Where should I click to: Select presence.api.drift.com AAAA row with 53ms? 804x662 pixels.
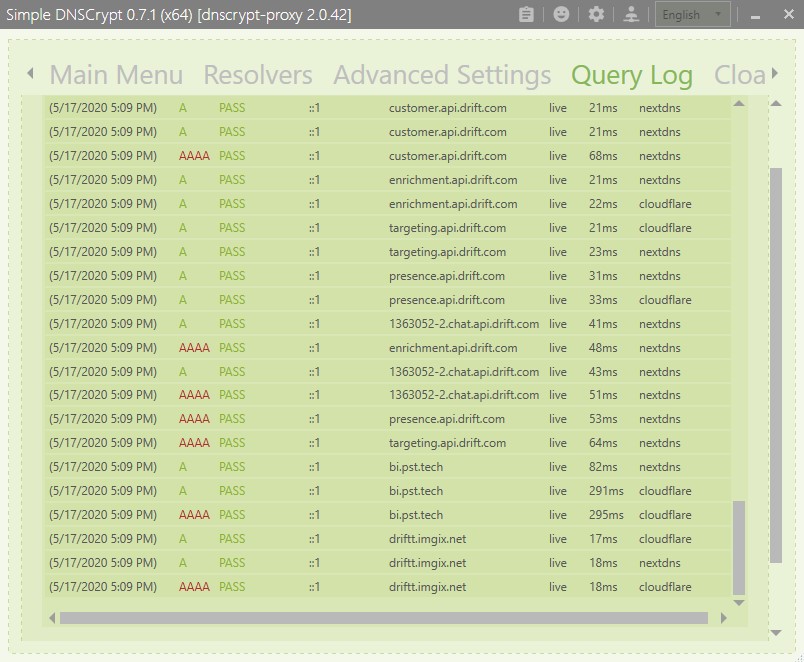[388, 419]
